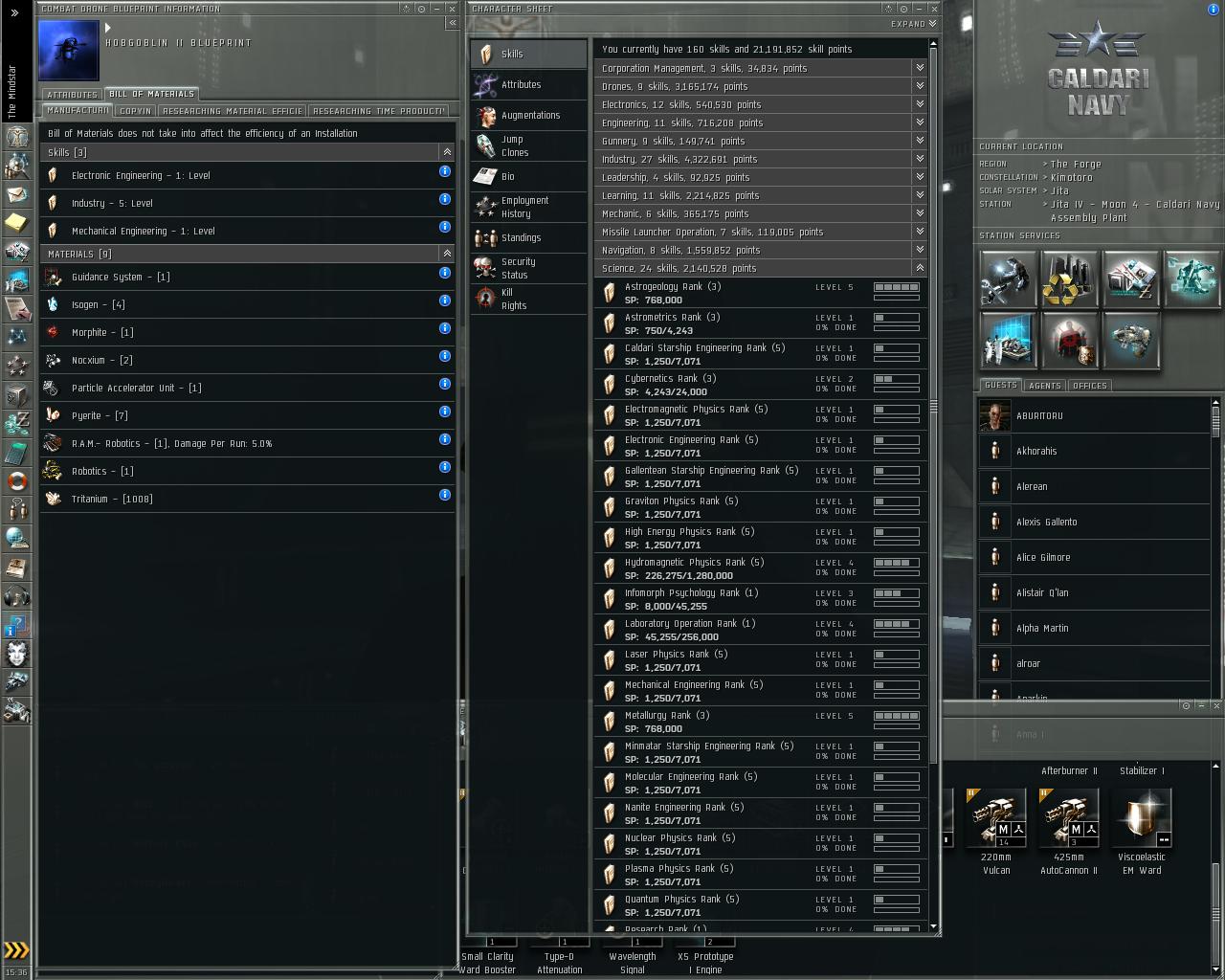
Task: Show info for Tritanium material
Action: click(x=445, y=495)
